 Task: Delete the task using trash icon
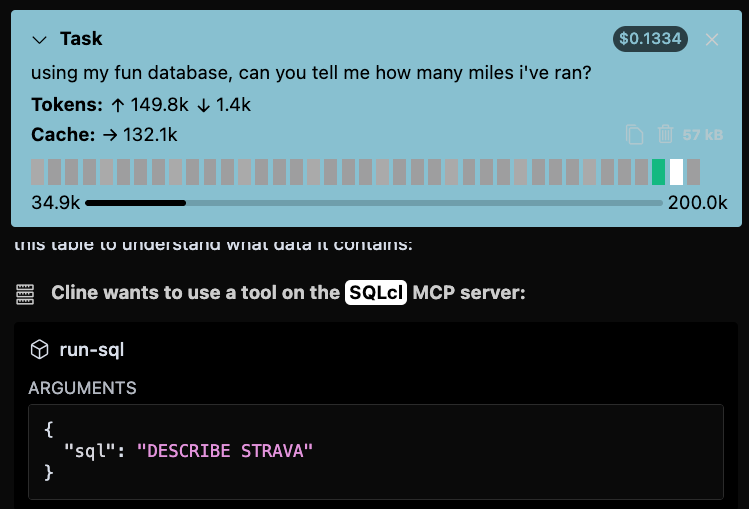coord(666,134)
